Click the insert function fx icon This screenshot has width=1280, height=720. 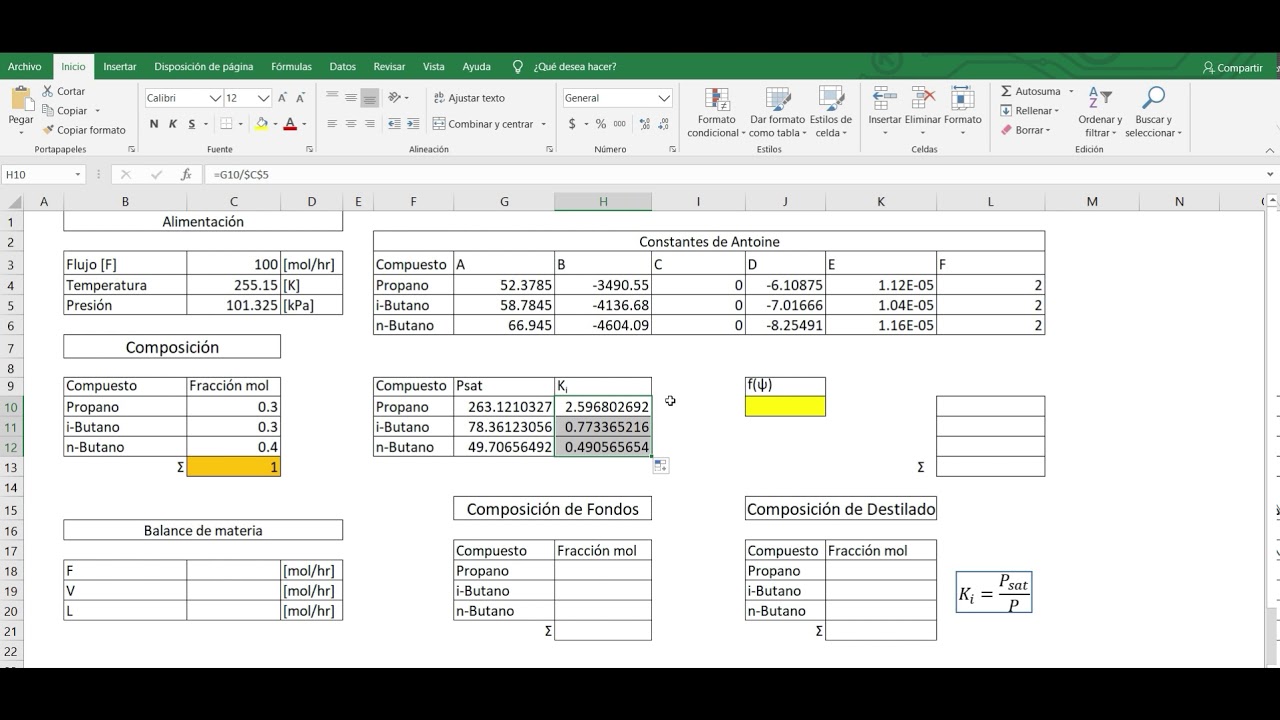pyautogui.click(x=186, y=174)
